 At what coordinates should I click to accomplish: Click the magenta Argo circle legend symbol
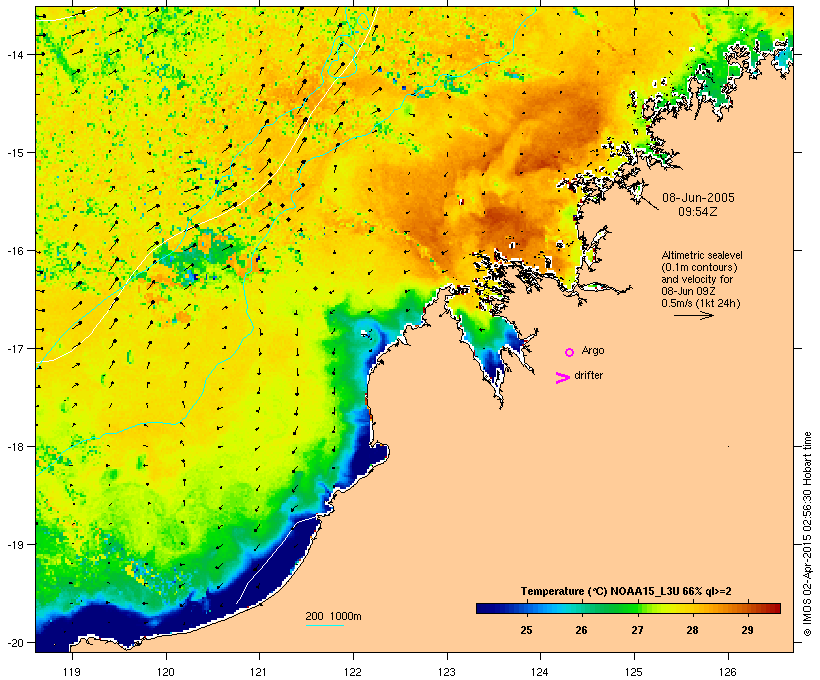tap(570, 353)
